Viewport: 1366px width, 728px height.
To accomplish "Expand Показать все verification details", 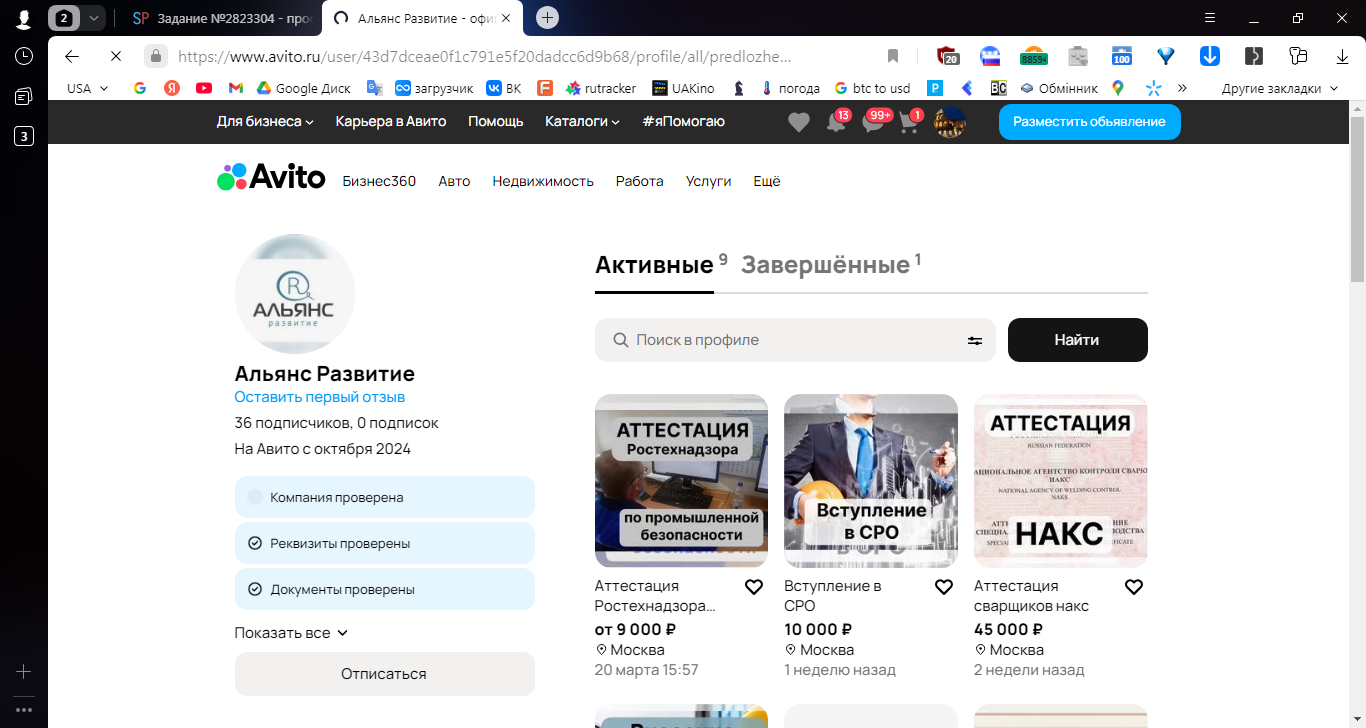I will pyautogui.click(x=291, y=633).
